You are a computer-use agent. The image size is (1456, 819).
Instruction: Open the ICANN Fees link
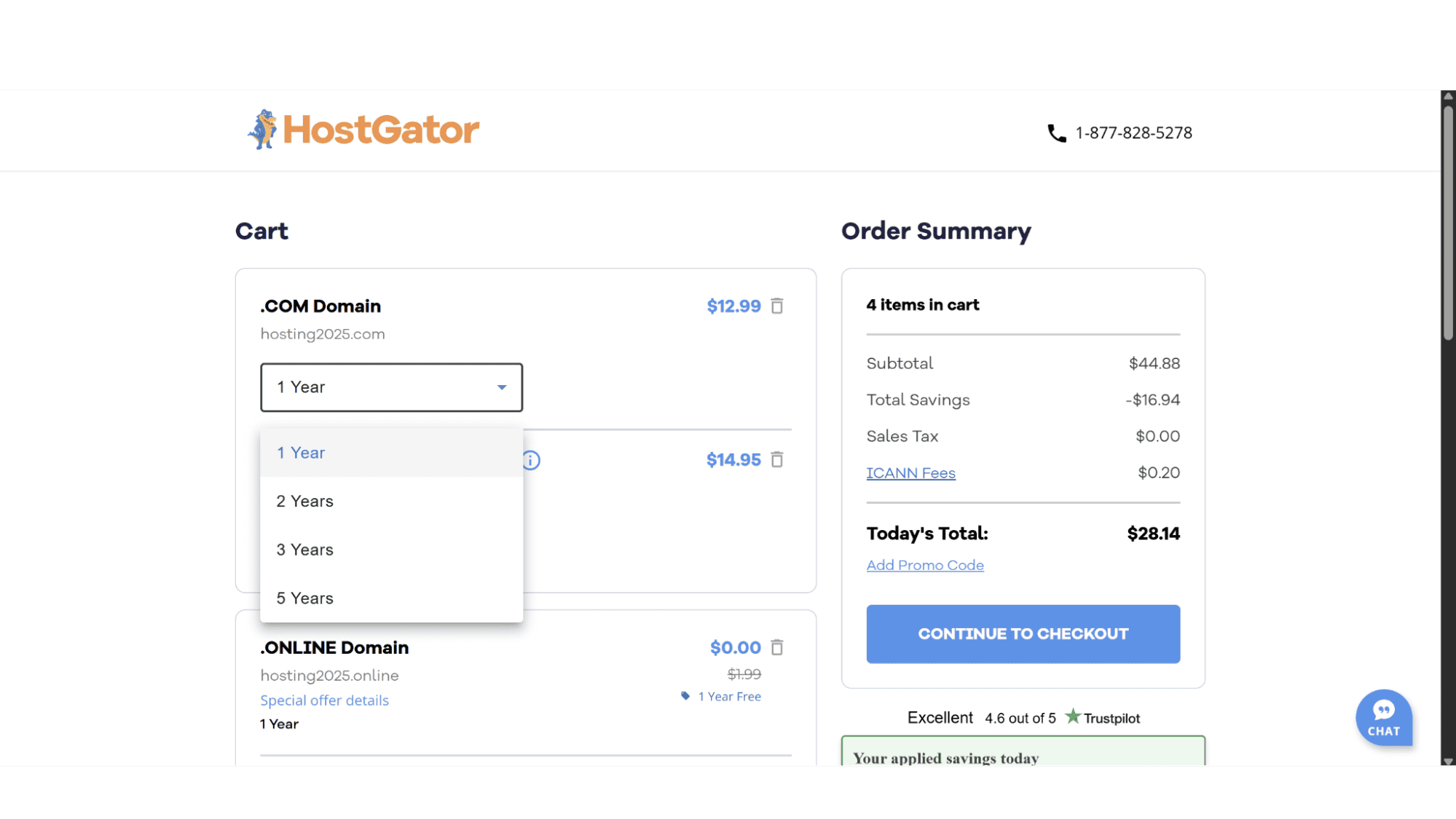[x=910, y=473]
